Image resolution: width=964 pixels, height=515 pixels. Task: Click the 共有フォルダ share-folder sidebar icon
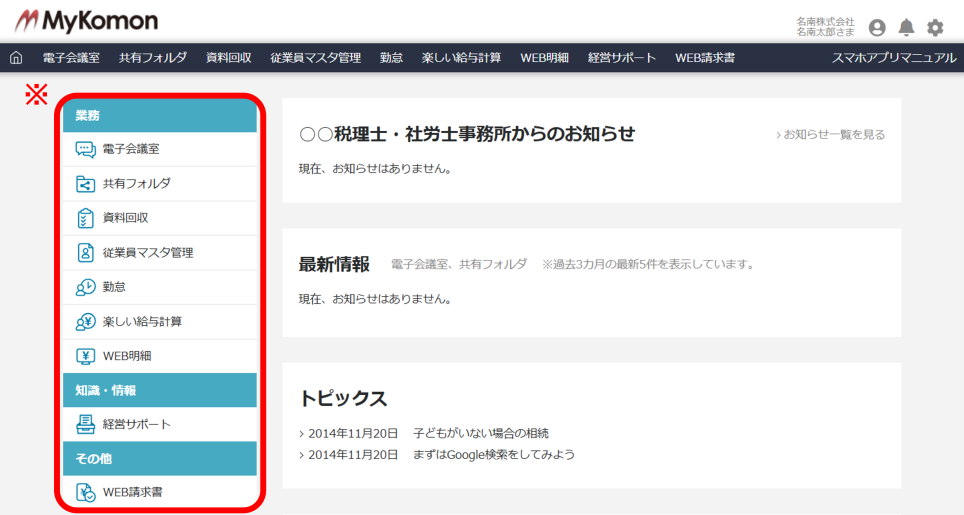[x=86, y=184]
